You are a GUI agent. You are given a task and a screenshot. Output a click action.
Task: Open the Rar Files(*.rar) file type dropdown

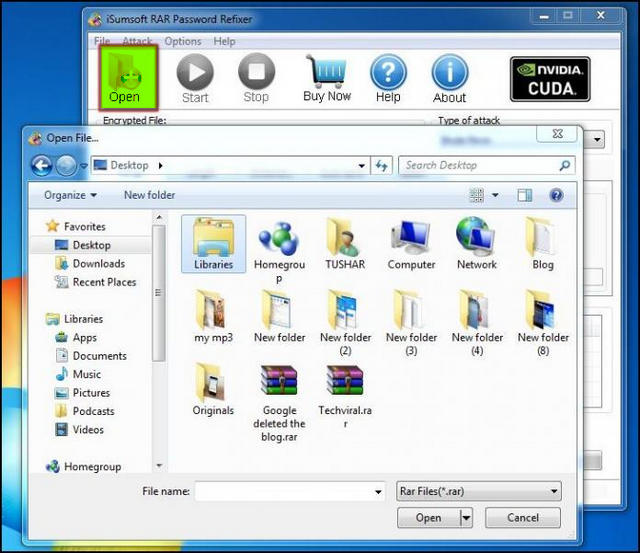[479, 491]
